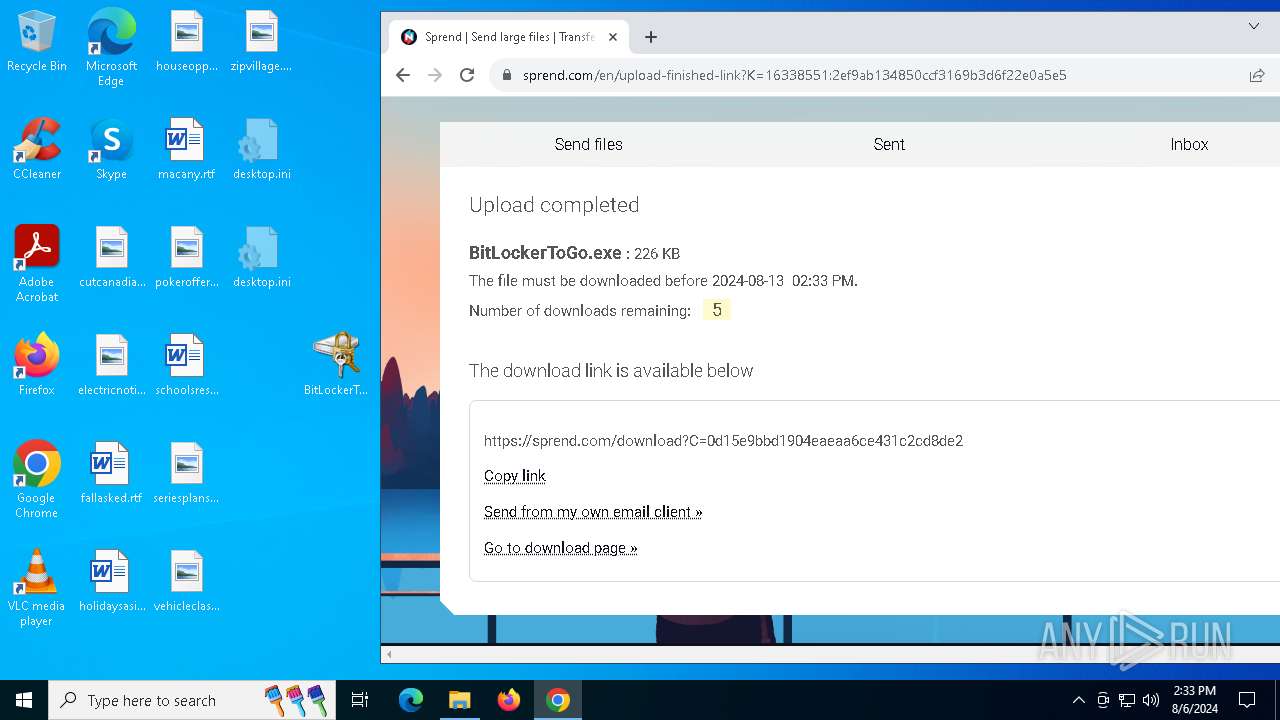Select the houseopp image file
Image resolution: width=1280 pixels, height=720 pixels.
pyautogui.click(x=187, y=42)
